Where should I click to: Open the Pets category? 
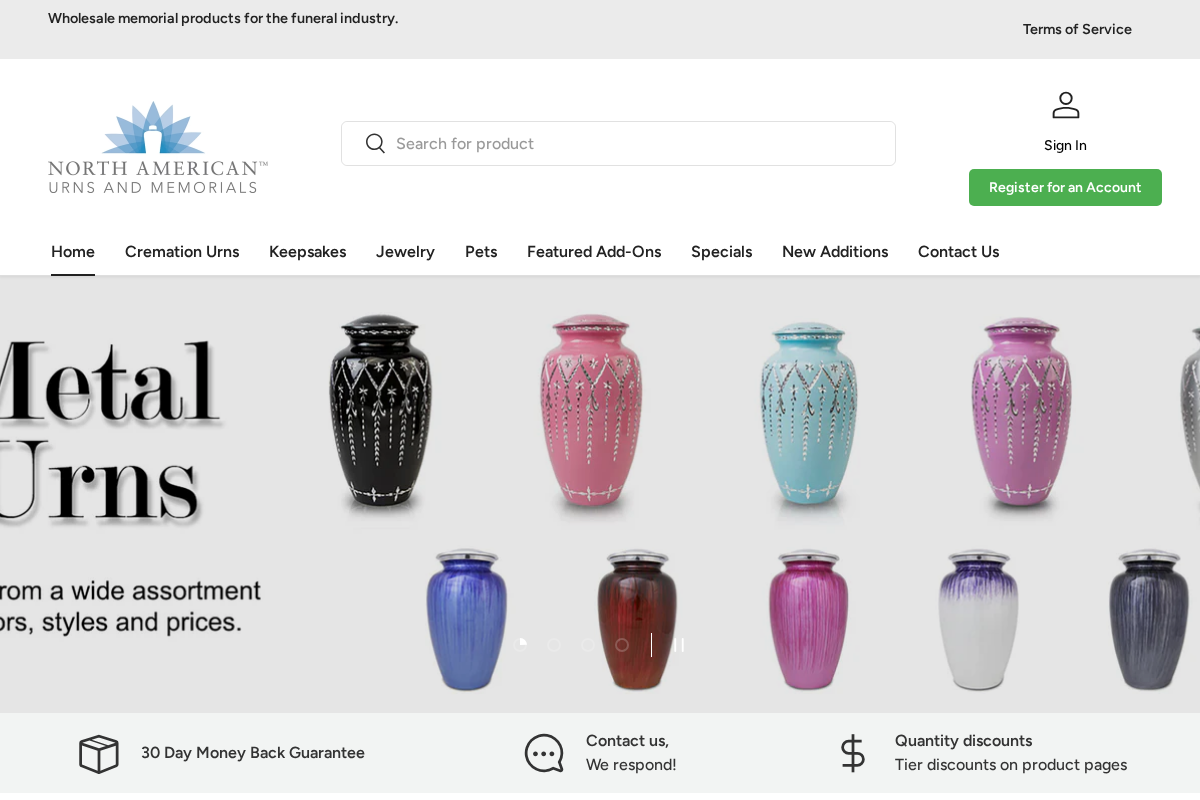(481, 251)
